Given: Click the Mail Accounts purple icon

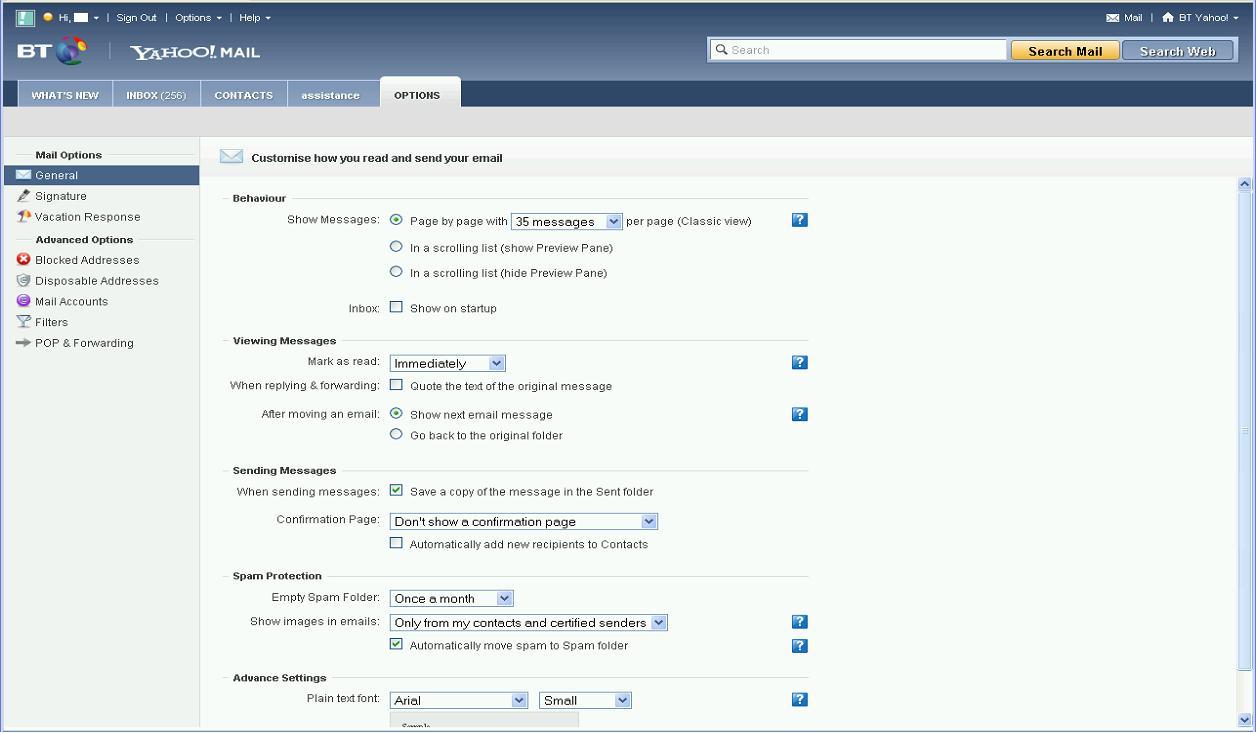Looking at the screenshot, I should click(24, 301).
